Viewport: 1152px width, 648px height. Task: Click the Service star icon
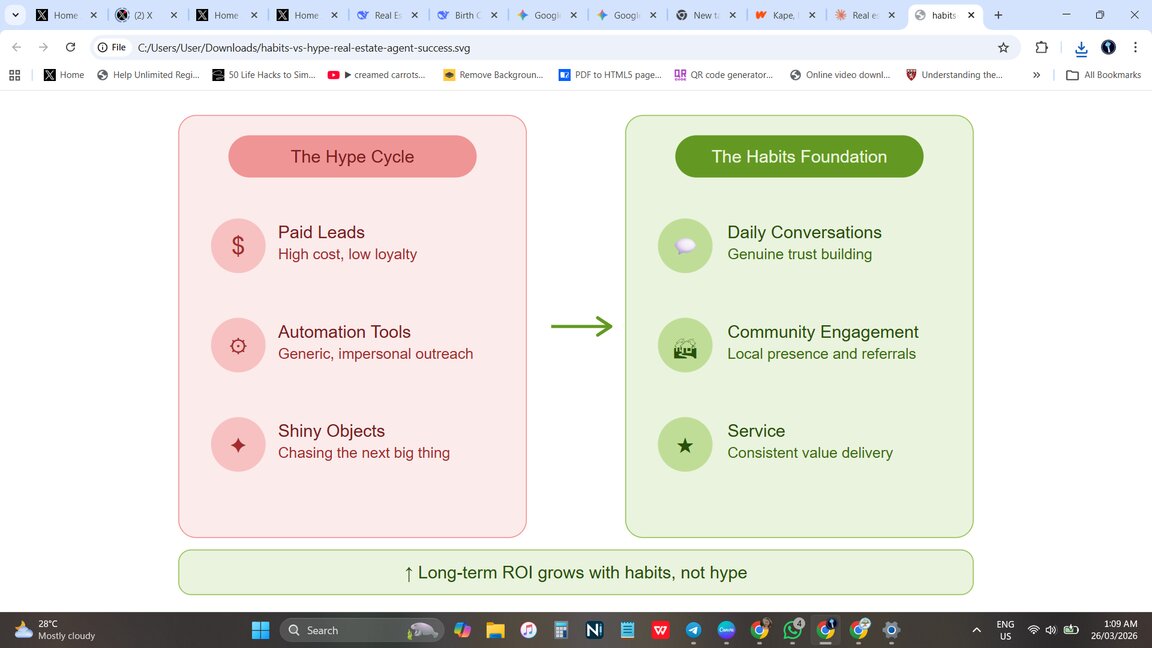pyautogui.click(x=685, y=444)
